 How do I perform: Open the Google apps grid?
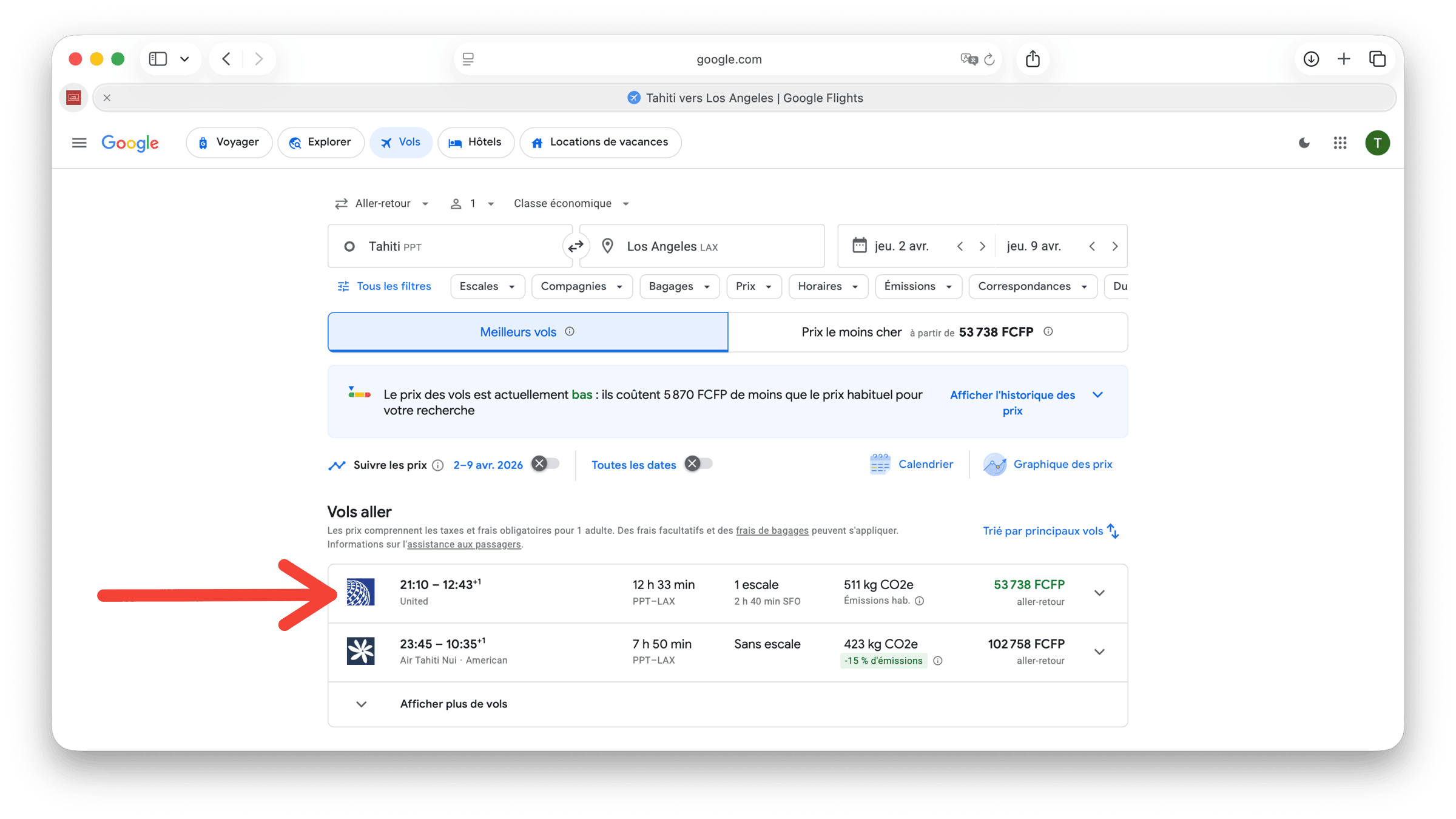[x=1340, y=143]
